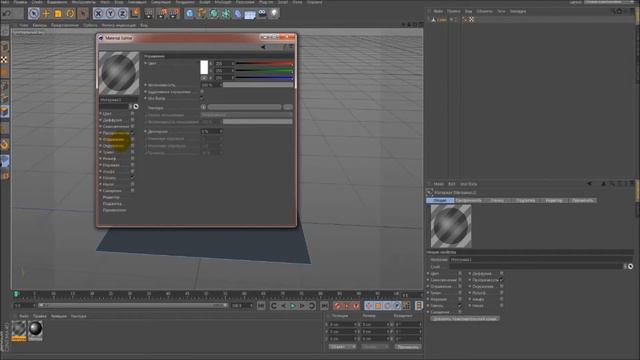Open File menu in Material Manager

[x=24, y=316]
